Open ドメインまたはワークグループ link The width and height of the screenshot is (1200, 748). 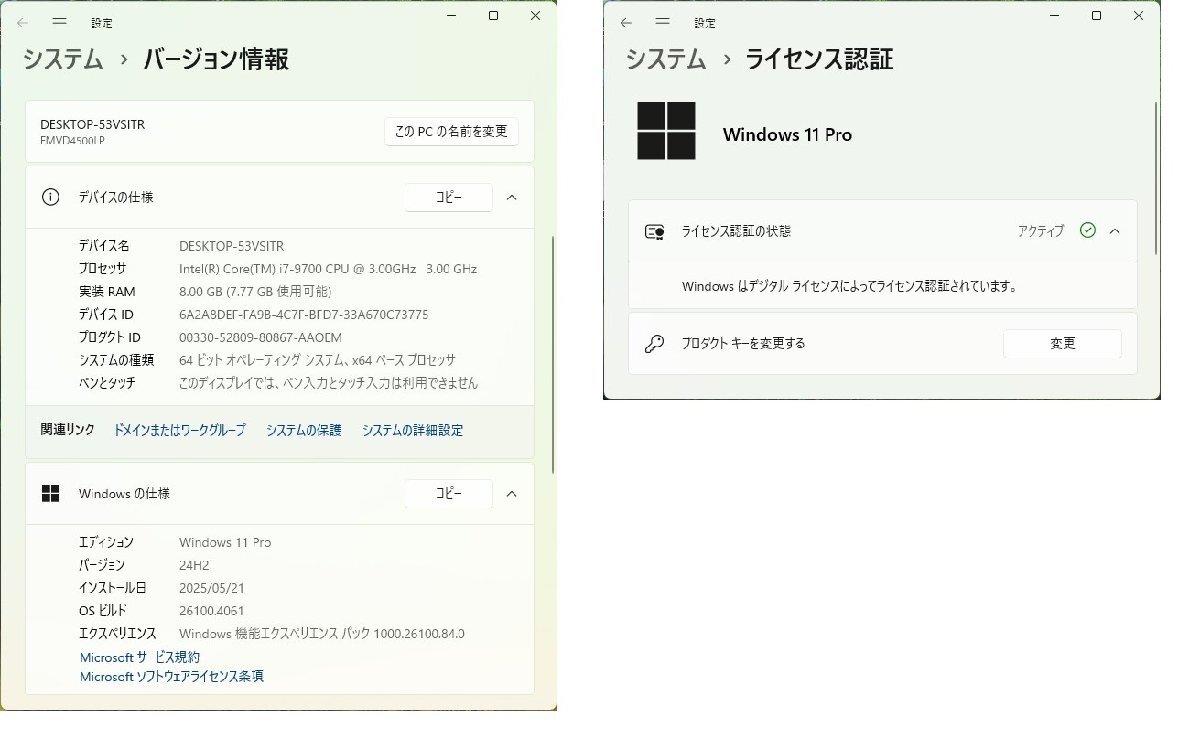tap(179, 430)
